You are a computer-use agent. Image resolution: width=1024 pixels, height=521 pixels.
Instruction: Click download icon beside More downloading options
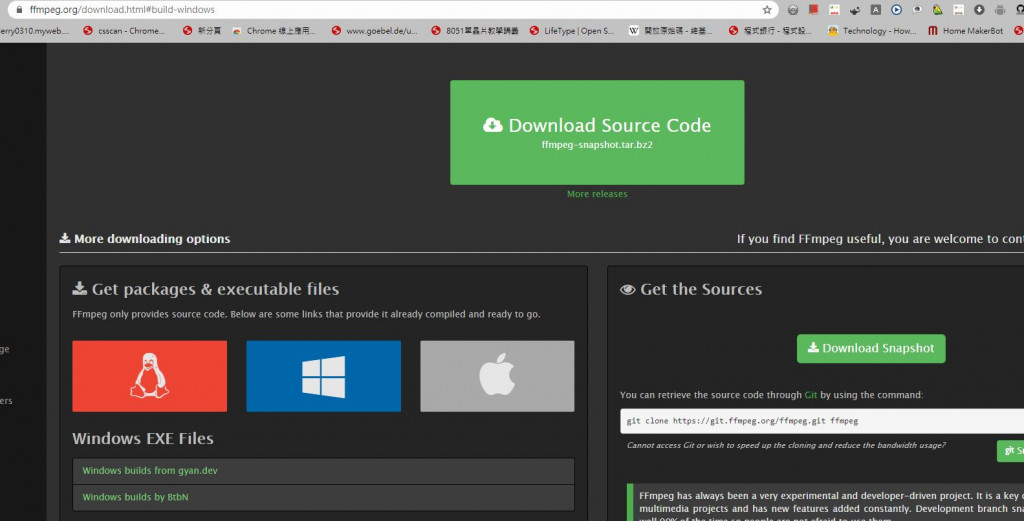[x=65, y=238]
